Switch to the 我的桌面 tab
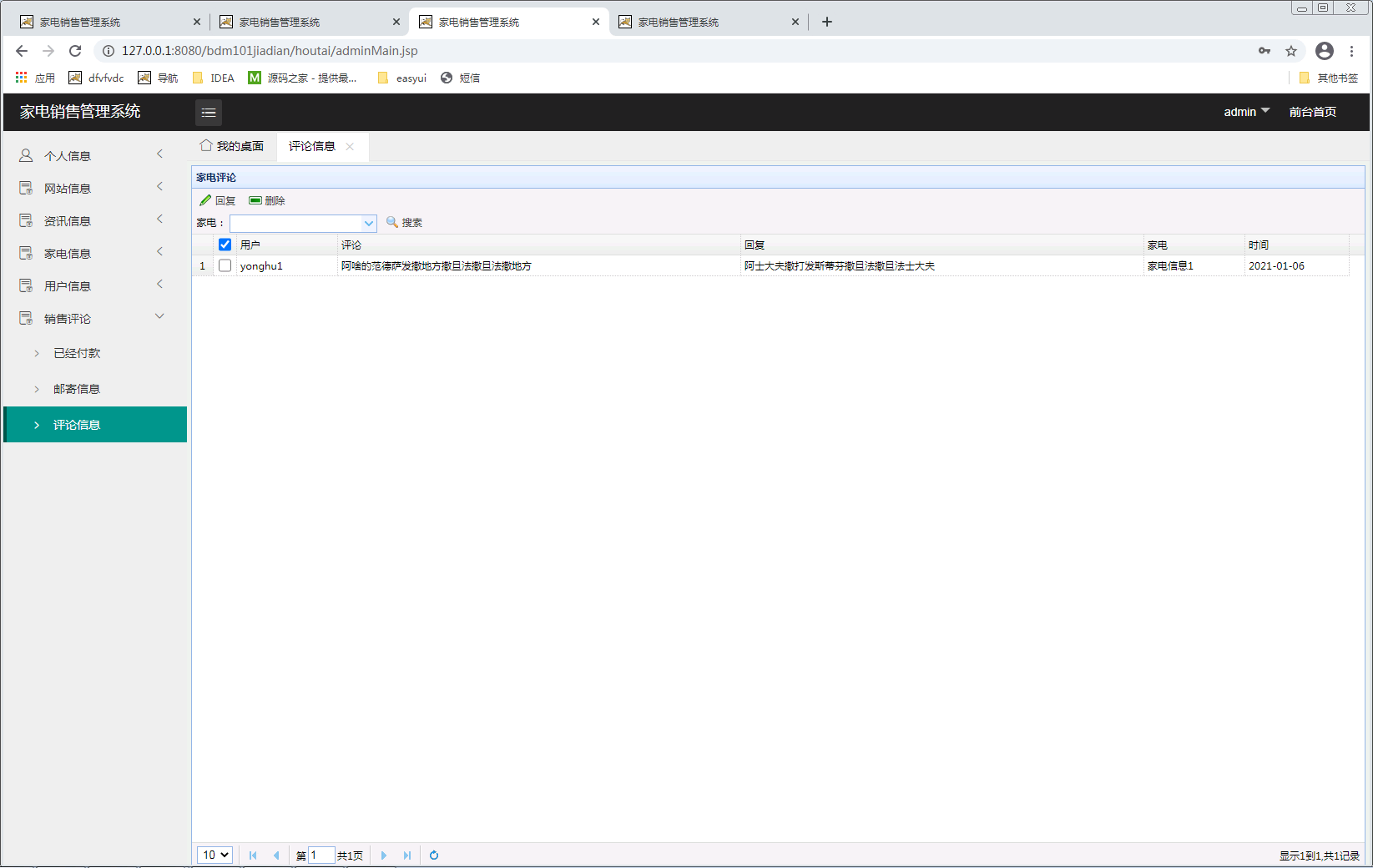 233,146
